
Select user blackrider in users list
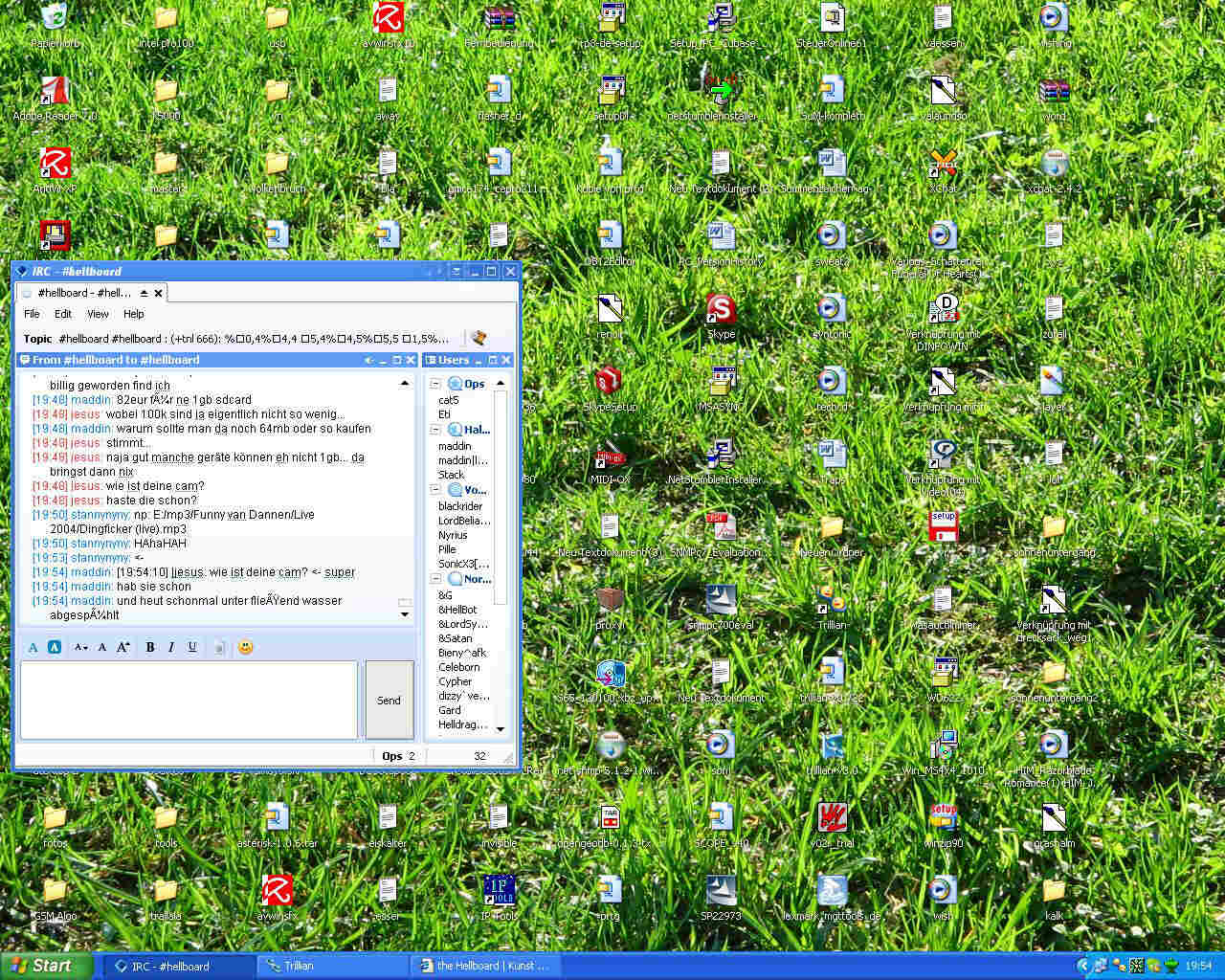460,506
